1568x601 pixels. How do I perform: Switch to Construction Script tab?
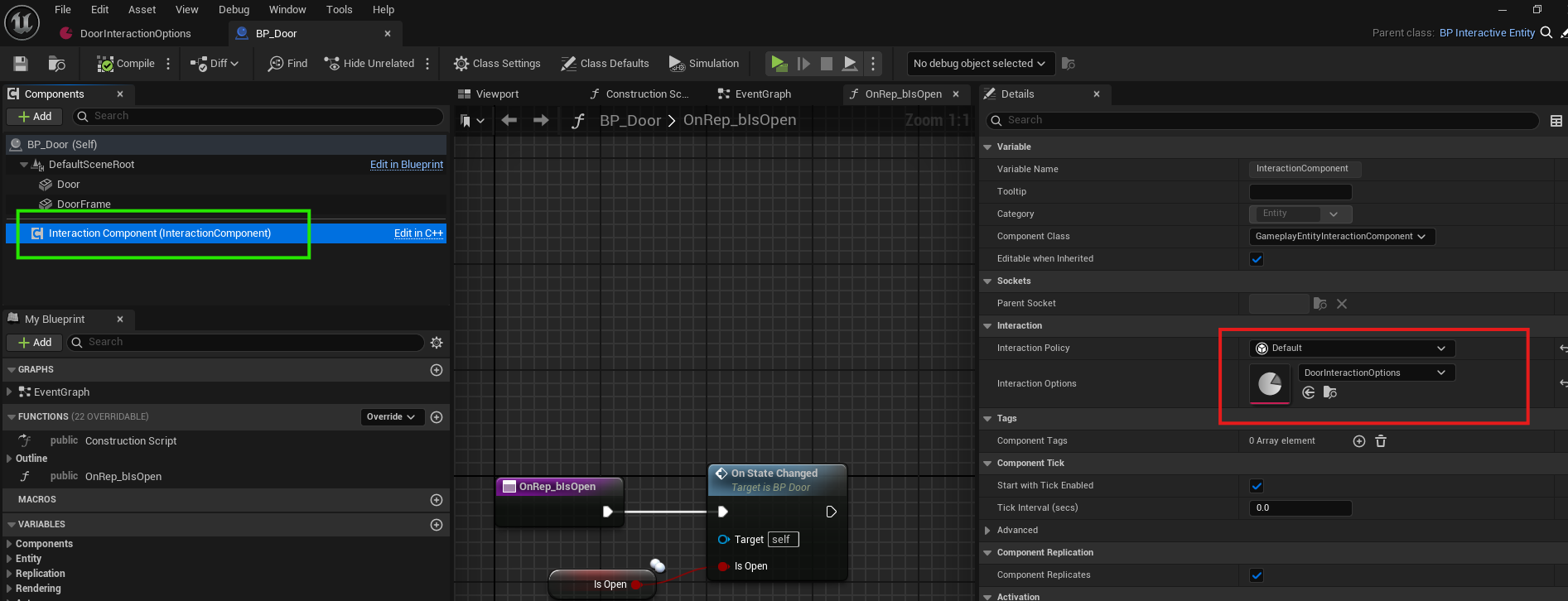[647, 94]
